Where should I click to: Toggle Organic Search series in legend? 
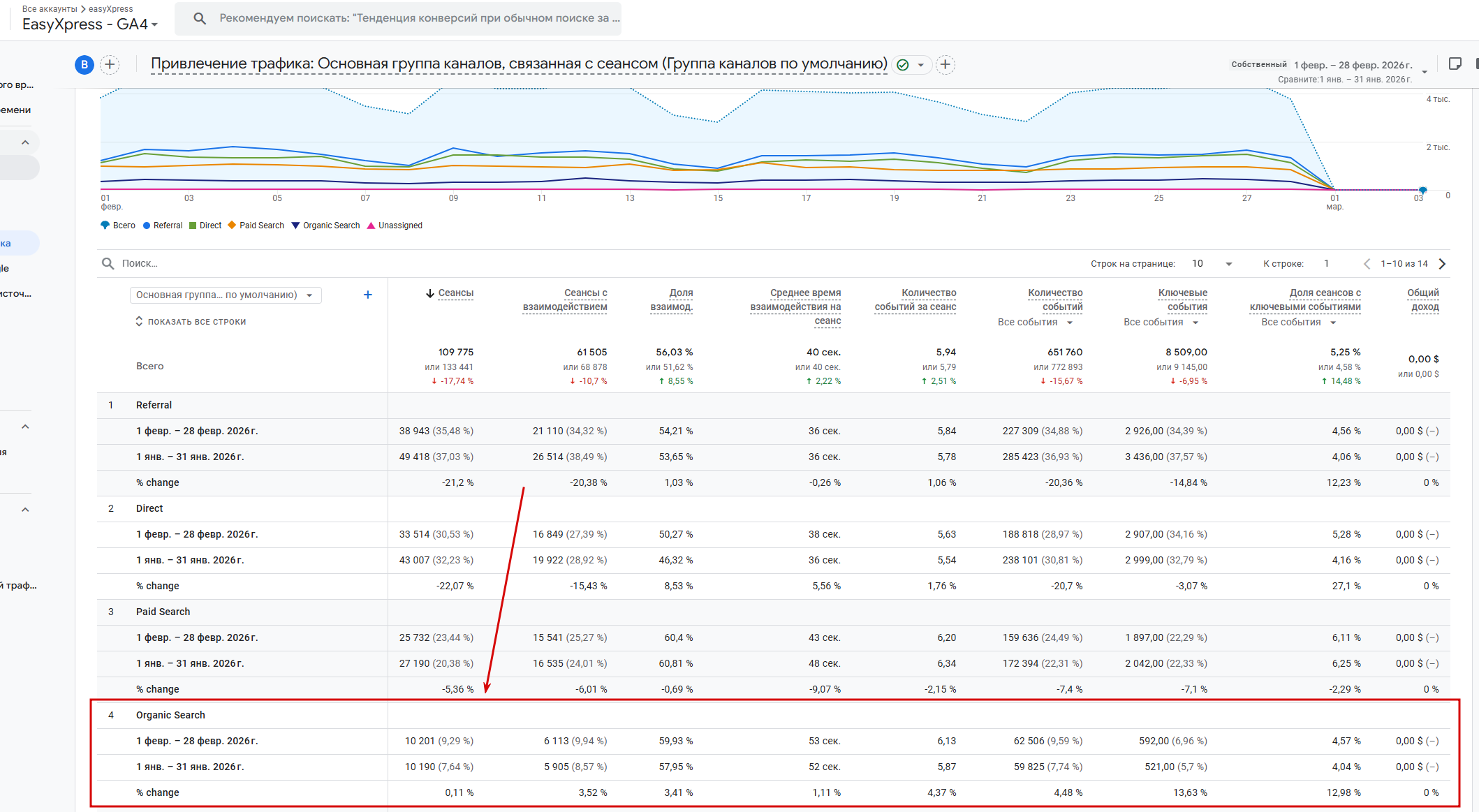325,226
